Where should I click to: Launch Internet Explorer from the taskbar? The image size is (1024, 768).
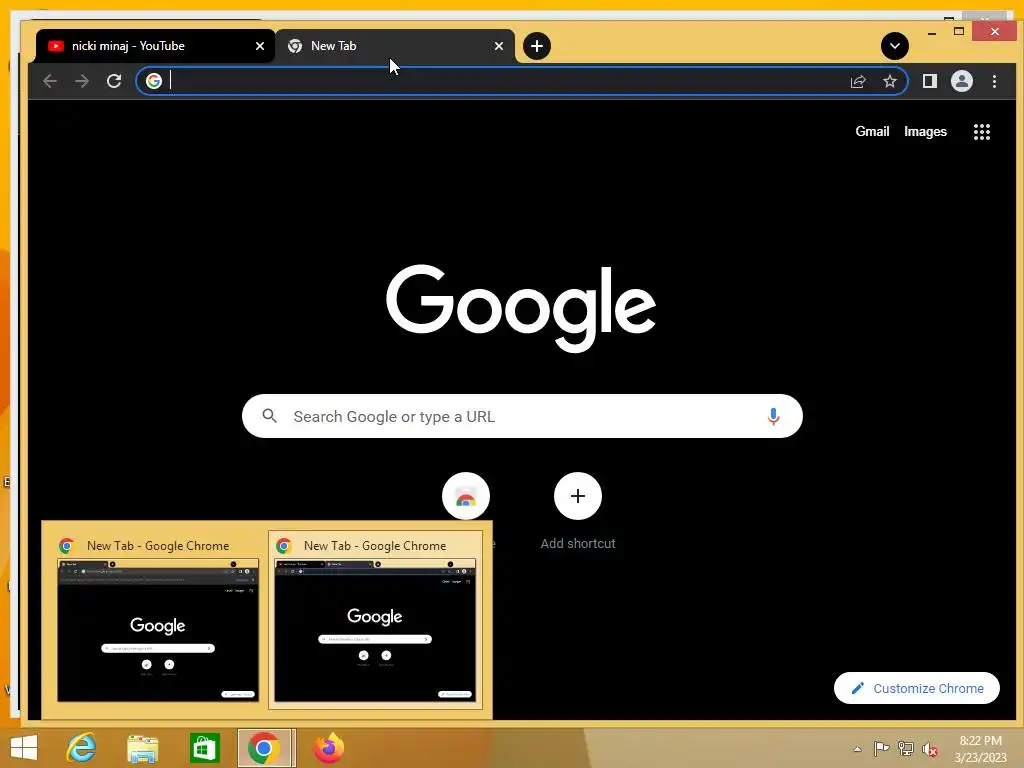click(82, 748)
